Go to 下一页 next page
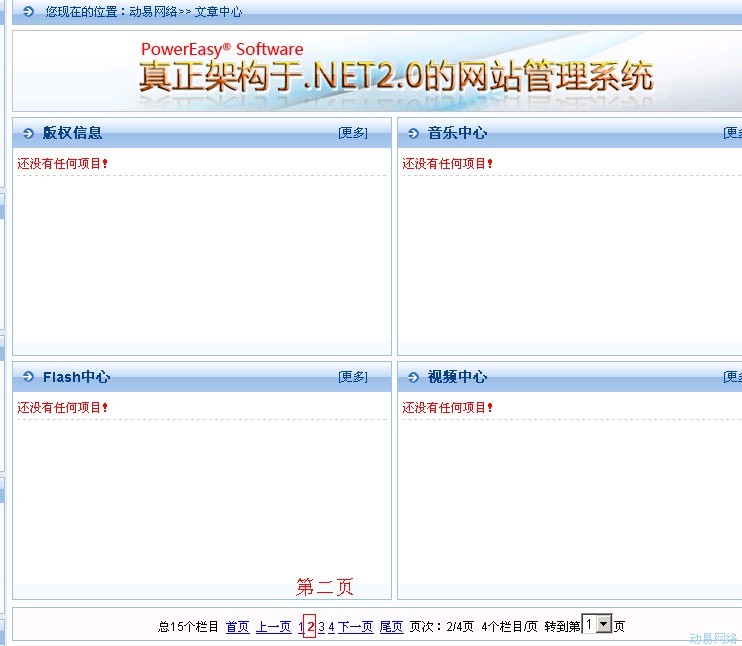 click(355, 627)
